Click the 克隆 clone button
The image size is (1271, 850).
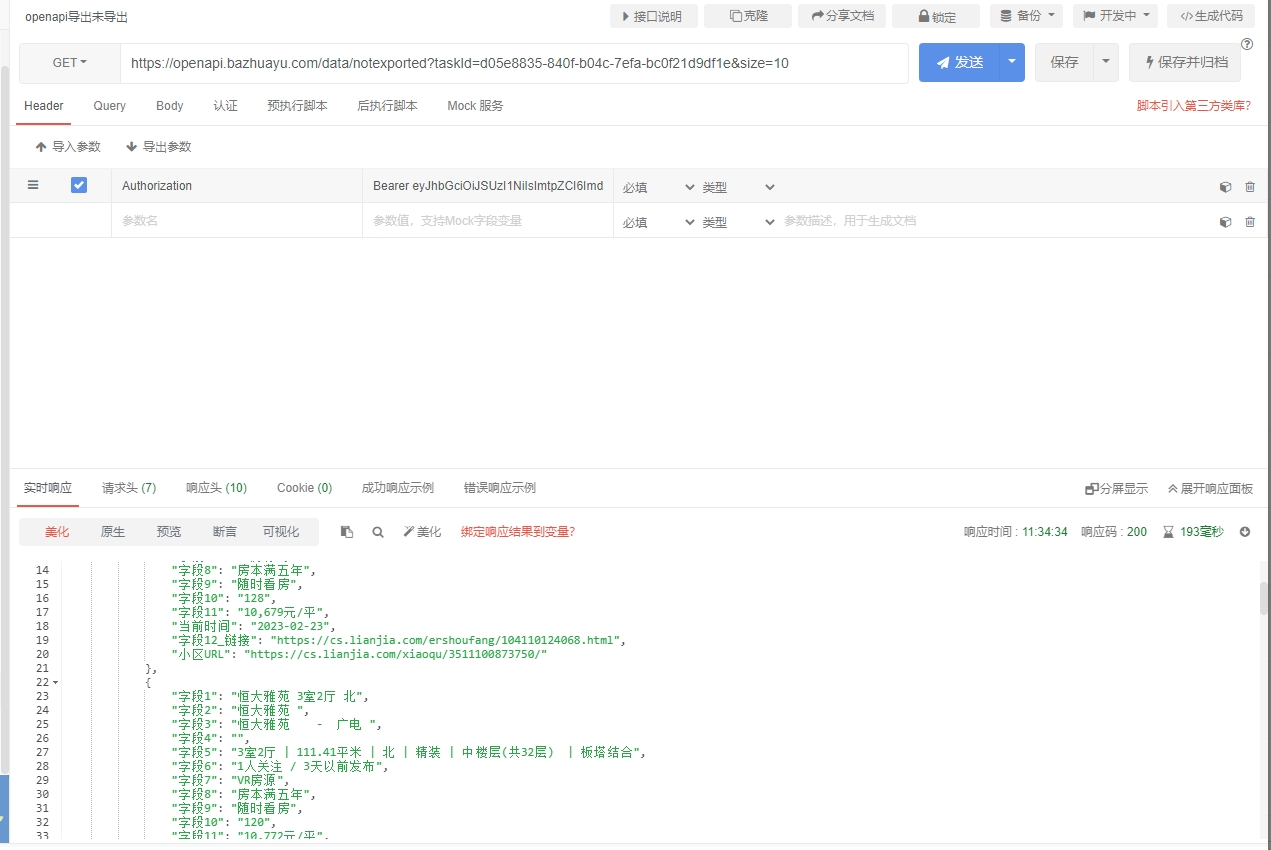pyautogui.click(x=747, y=16)
